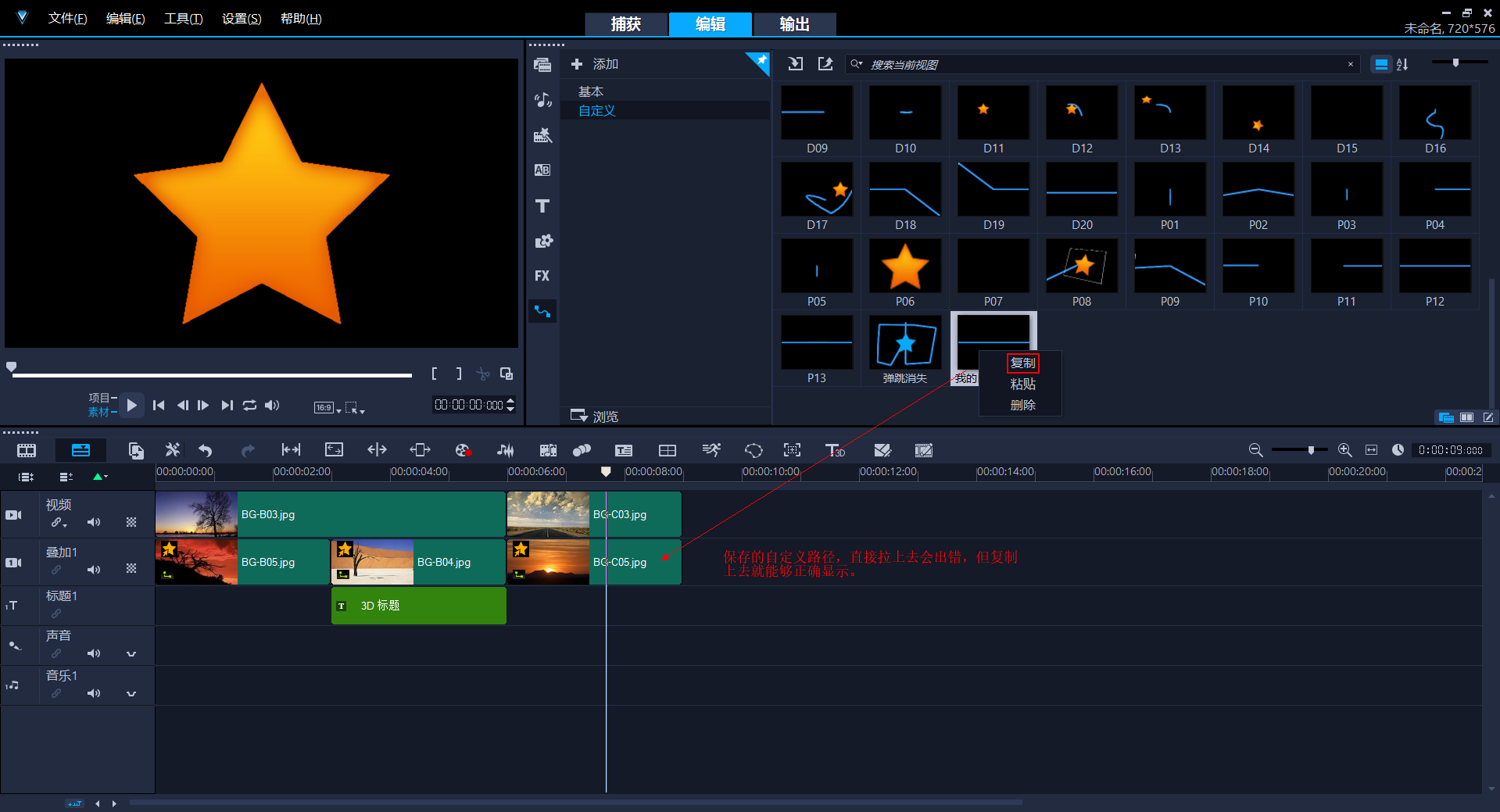Viewport: 1500px width, 812px height.
Task: Toggle library list view button
Action: pyautogui.click(x=1381, y=64)
